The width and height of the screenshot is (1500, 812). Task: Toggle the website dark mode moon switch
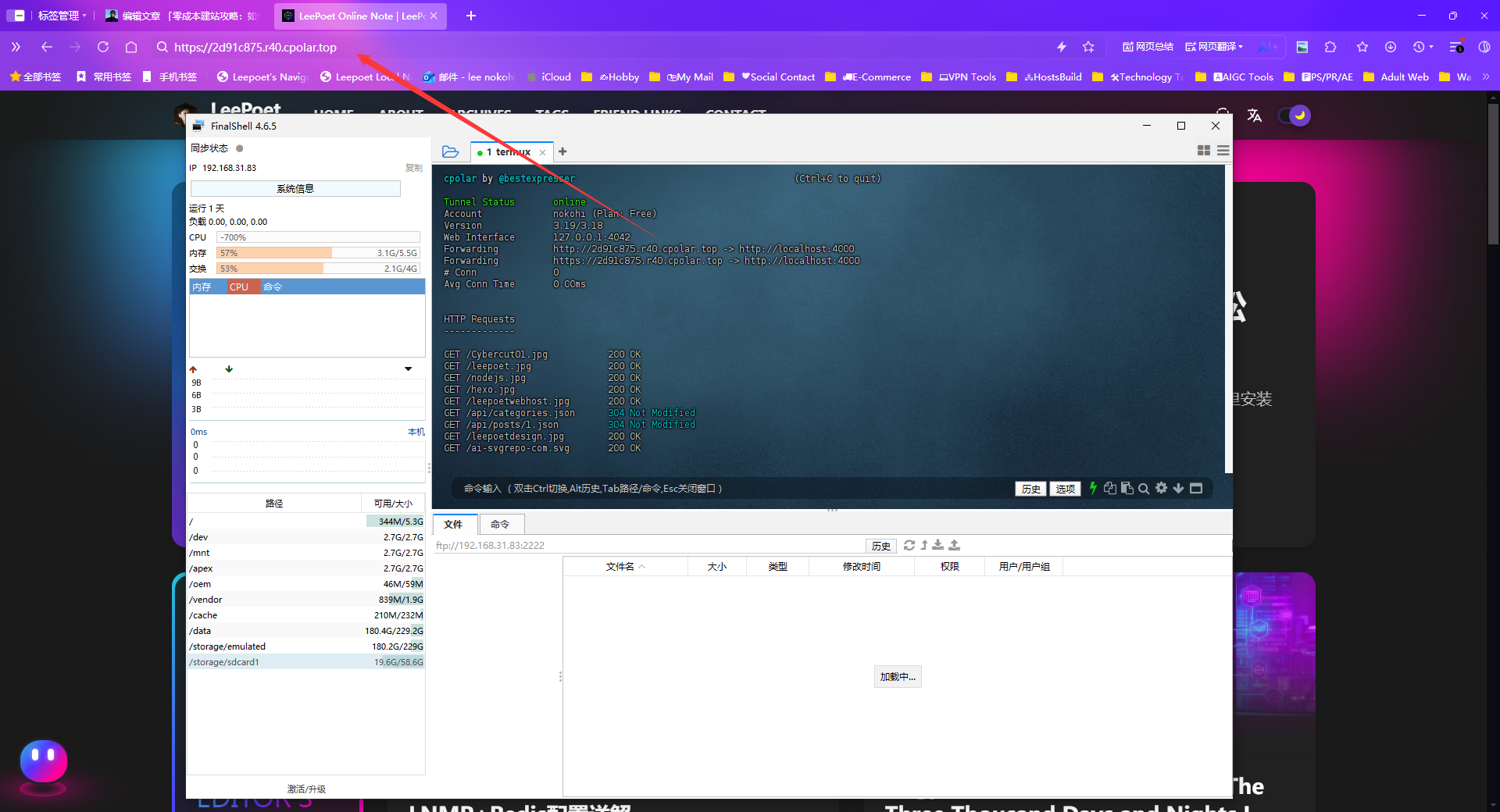click(1295, 116)
